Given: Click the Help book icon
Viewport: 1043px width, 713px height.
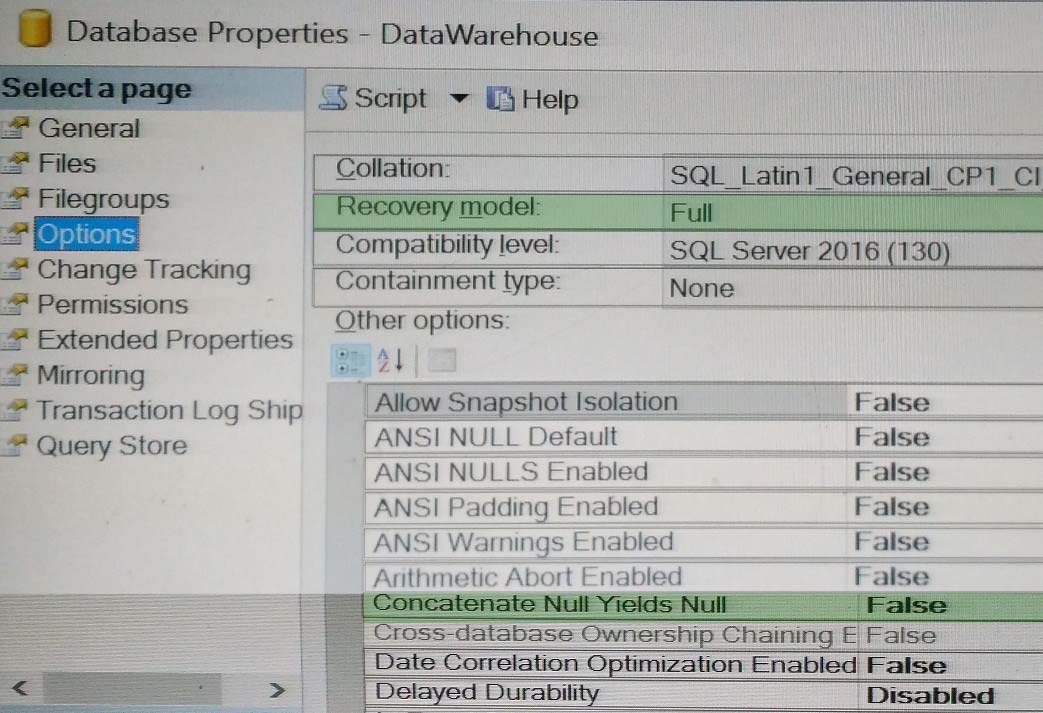Looking at the screenshot, I should click(x=500, y=98).
